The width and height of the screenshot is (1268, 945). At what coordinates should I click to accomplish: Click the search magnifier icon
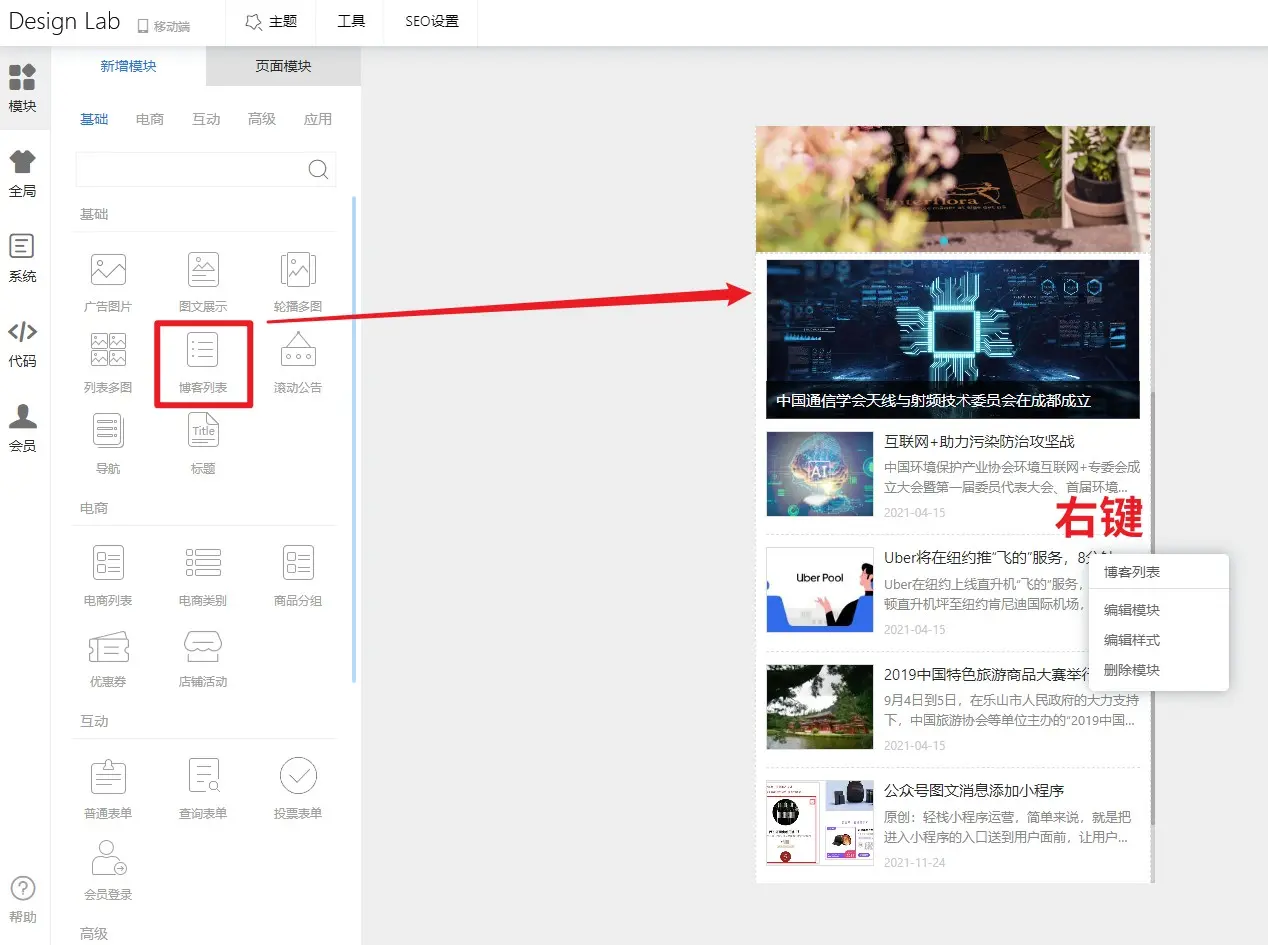pyautogui.click(x=318, y=169)
